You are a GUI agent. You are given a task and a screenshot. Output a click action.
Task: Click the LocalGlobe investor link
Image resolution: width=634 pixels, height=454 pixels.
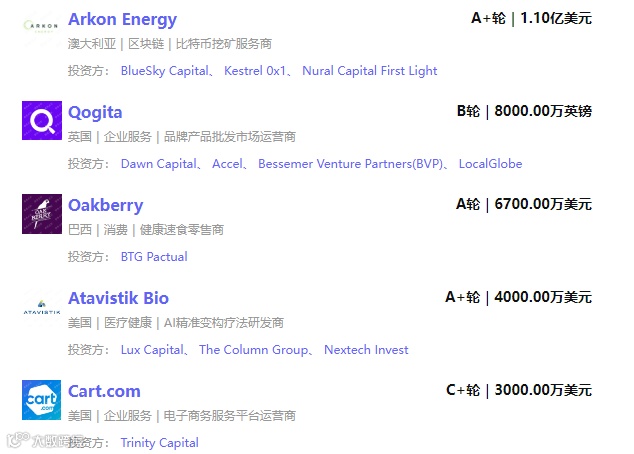(x=490, y=164)
